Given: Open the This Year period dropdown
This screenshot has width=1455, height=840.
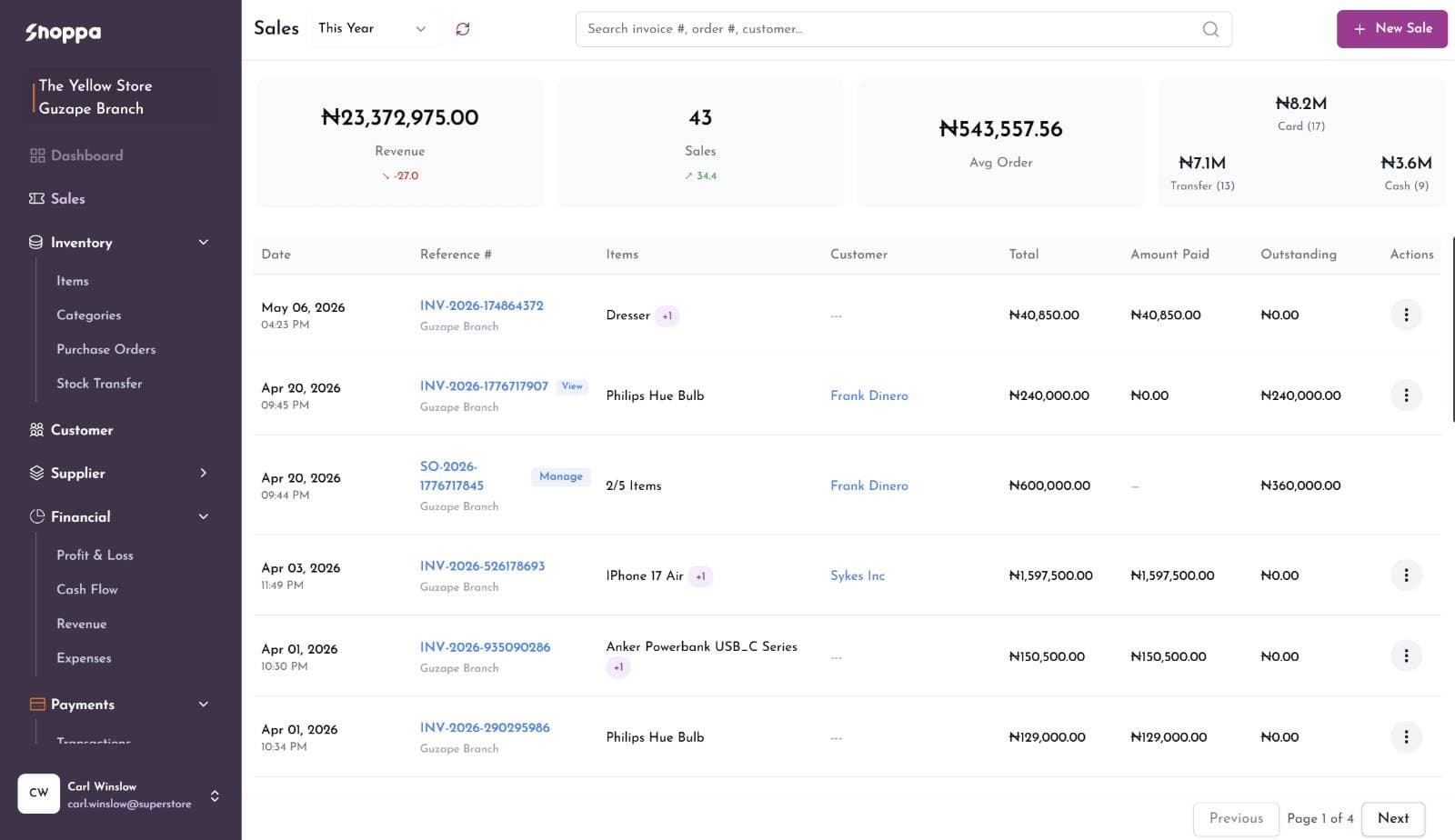Looking at the screenshot, I should 372,29.
